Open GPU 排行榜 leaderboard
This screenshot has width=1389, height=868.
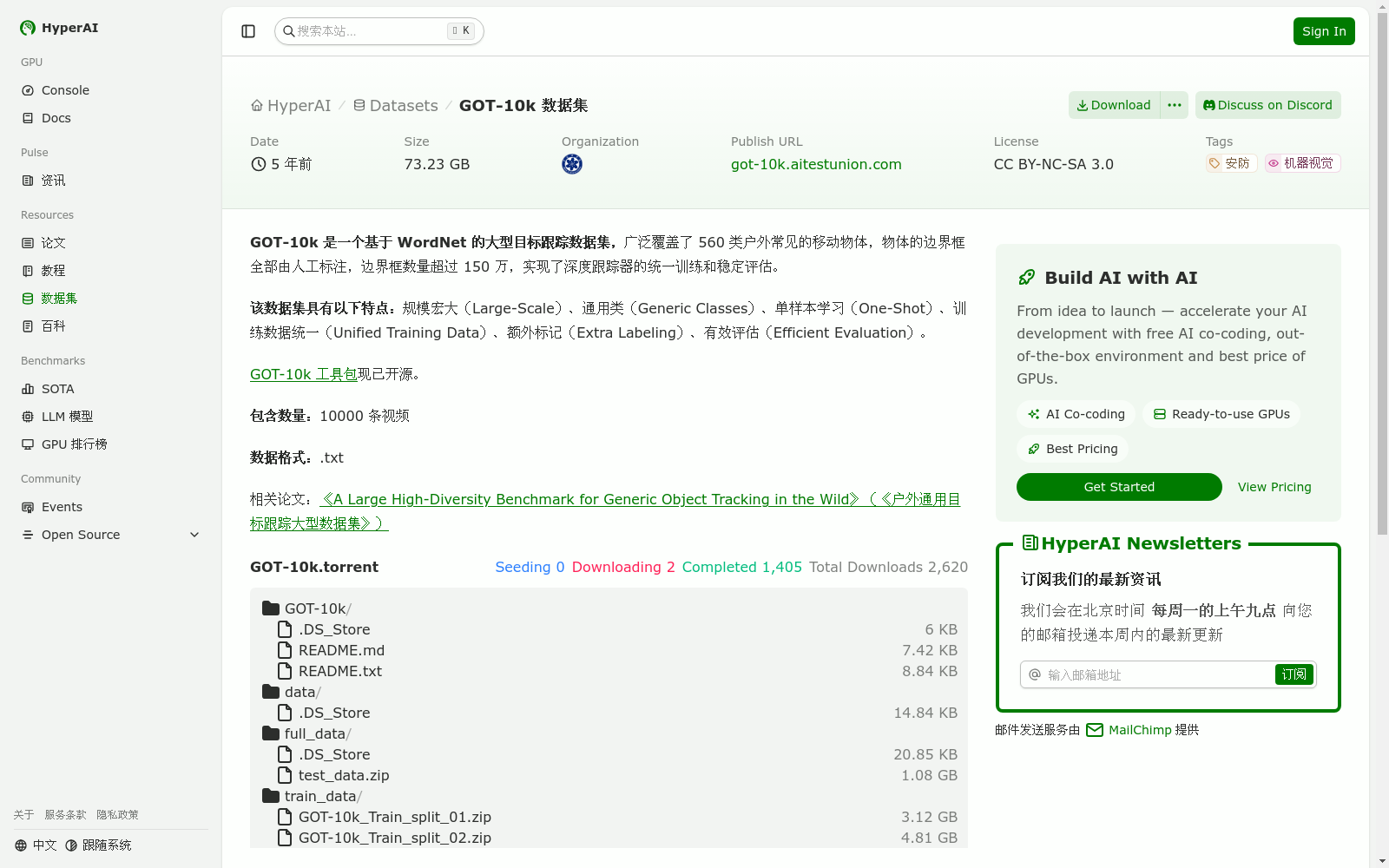point(111,444)
